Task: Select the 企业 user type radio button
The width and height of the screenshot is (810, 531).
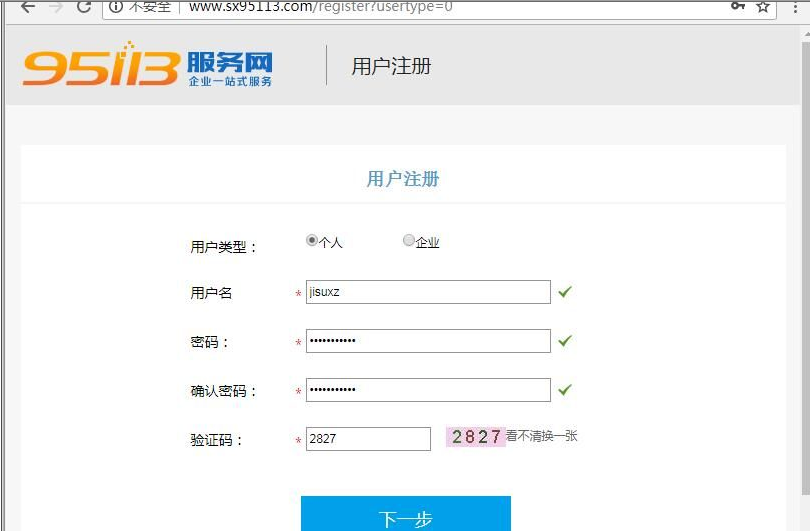Action: click(x=408, y=241)
